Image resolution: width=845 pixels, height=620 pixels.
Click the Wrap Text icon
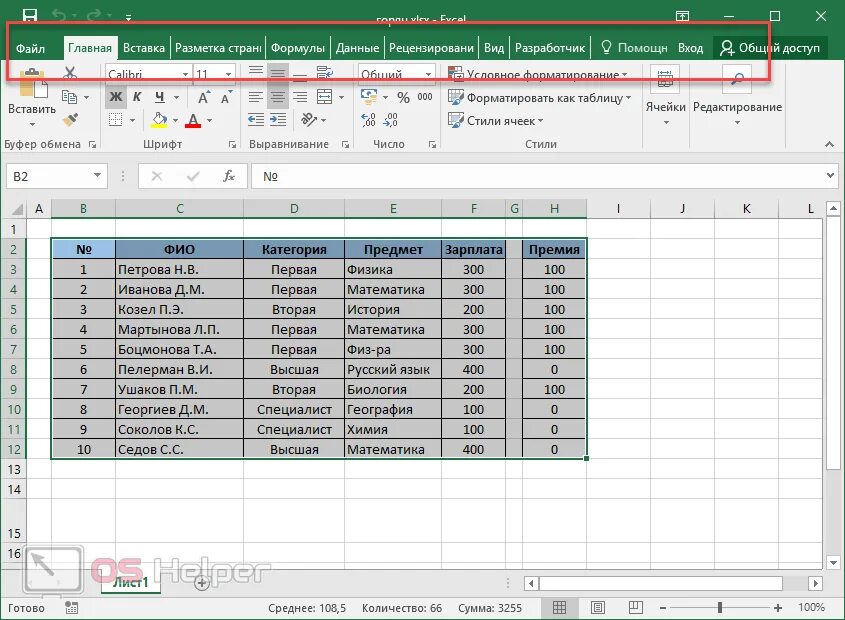click(x=324, y=73)
